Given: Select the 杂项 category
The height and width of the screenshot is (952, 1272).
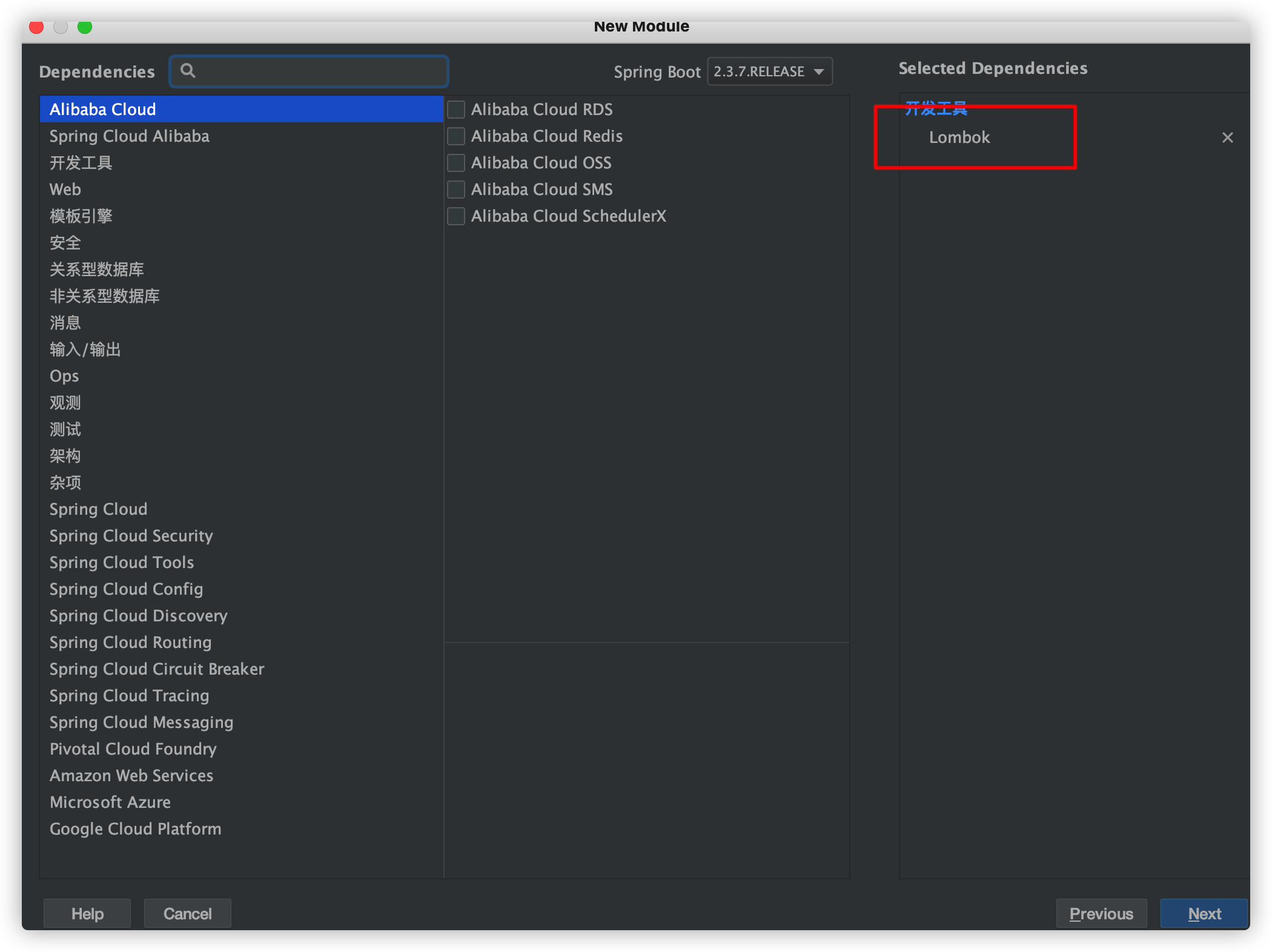Looking at the screenshot, I should tap(241, 482).
